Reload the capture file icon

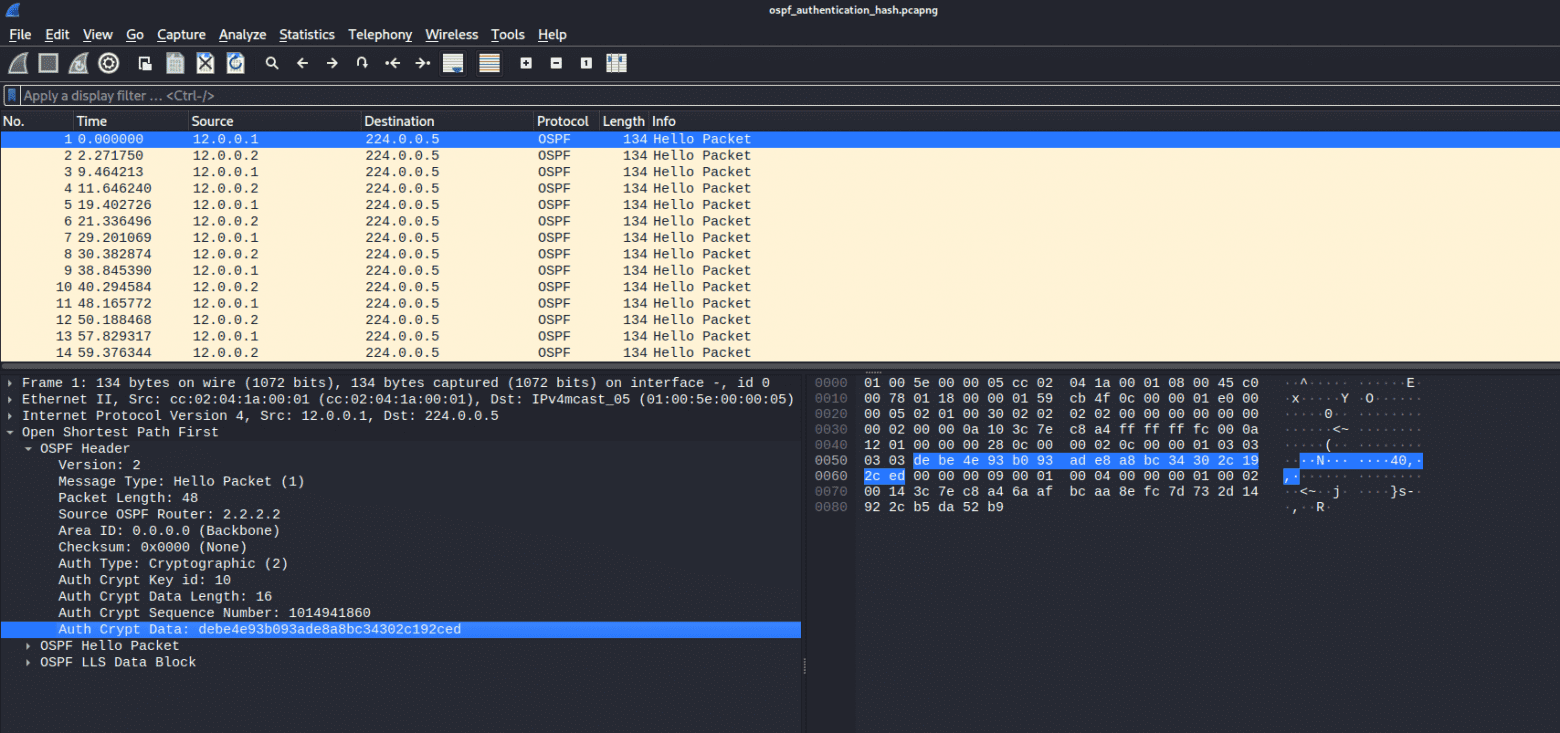(235, 63)
